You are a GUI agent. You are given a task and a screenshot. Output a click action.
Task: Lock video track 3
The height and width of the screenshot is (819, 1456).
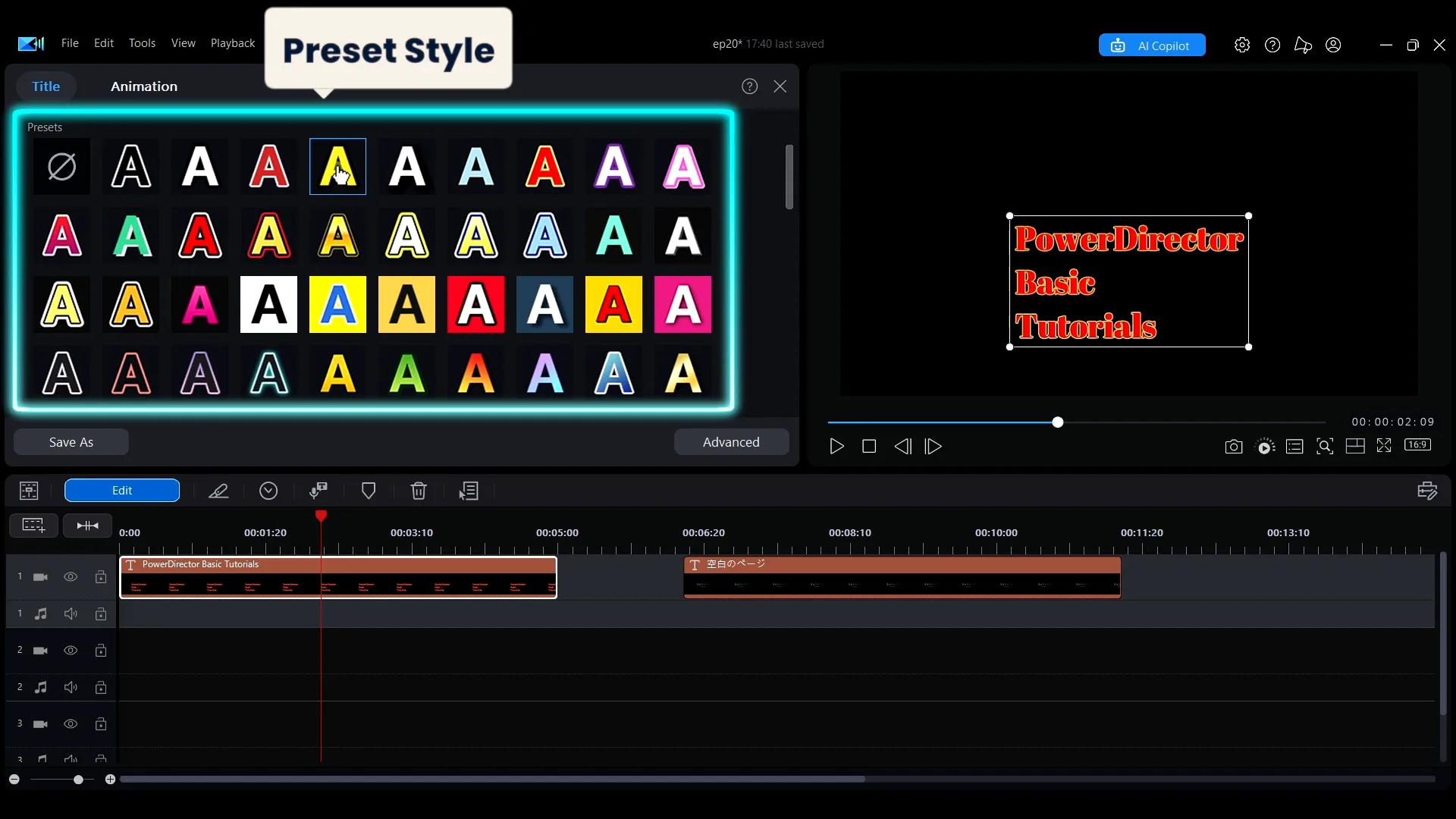pos(101,723)
